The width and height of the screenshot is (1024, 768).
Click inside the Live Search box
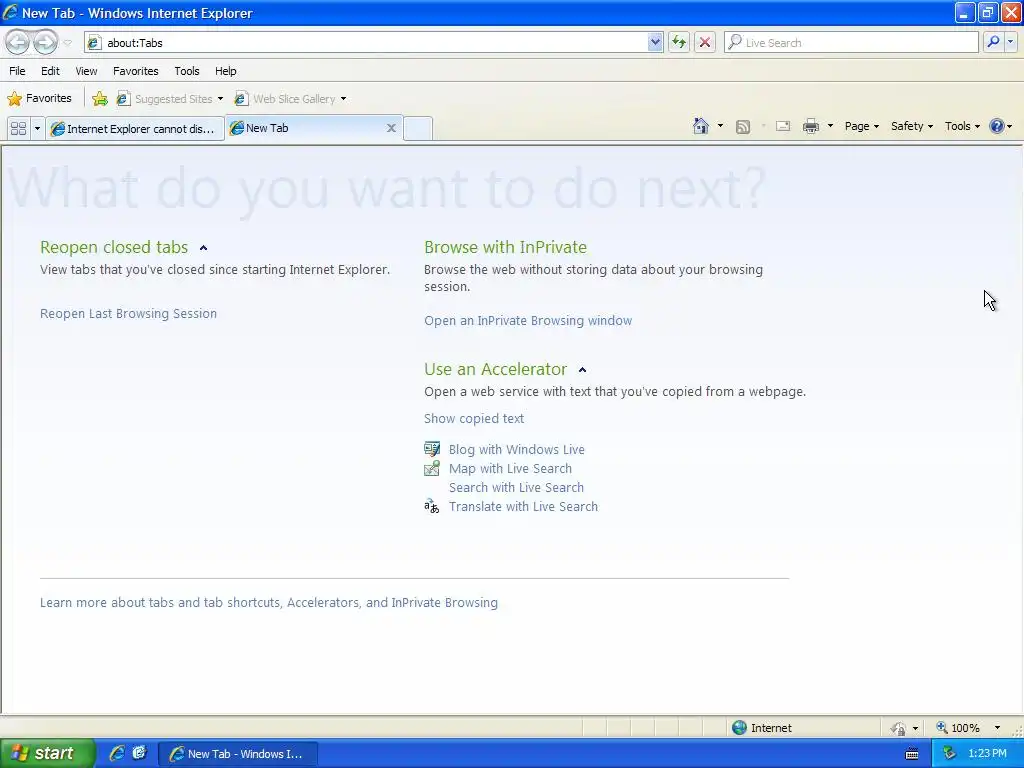click(x=851, y=42)
